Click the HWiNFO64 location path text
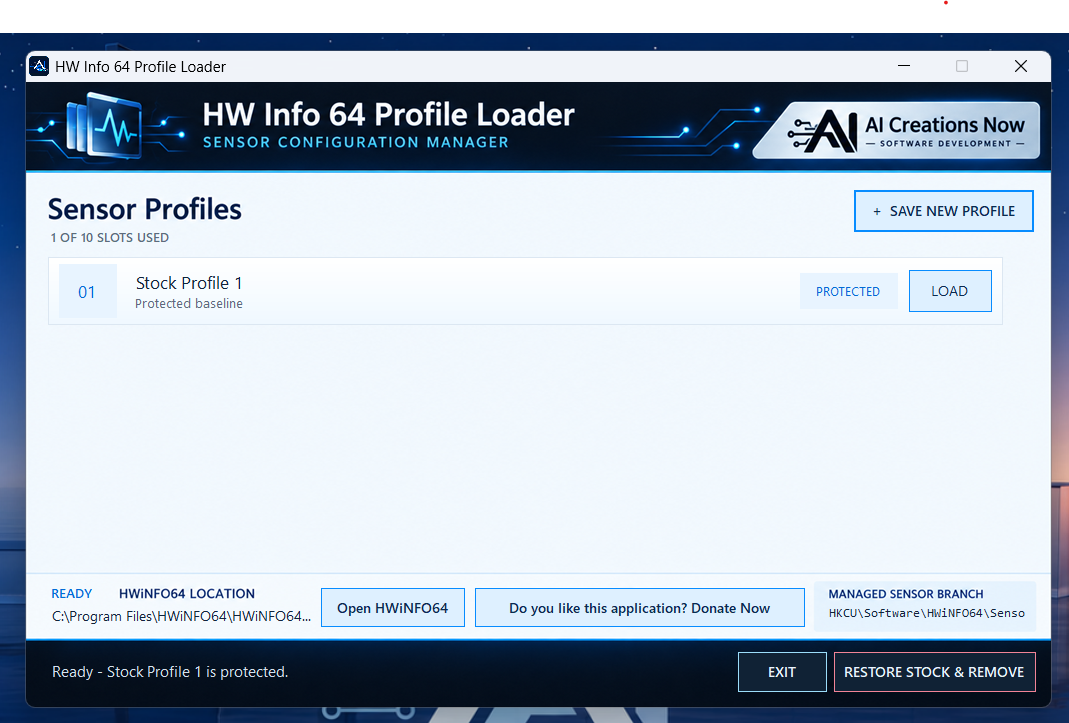 coord(181,616)
